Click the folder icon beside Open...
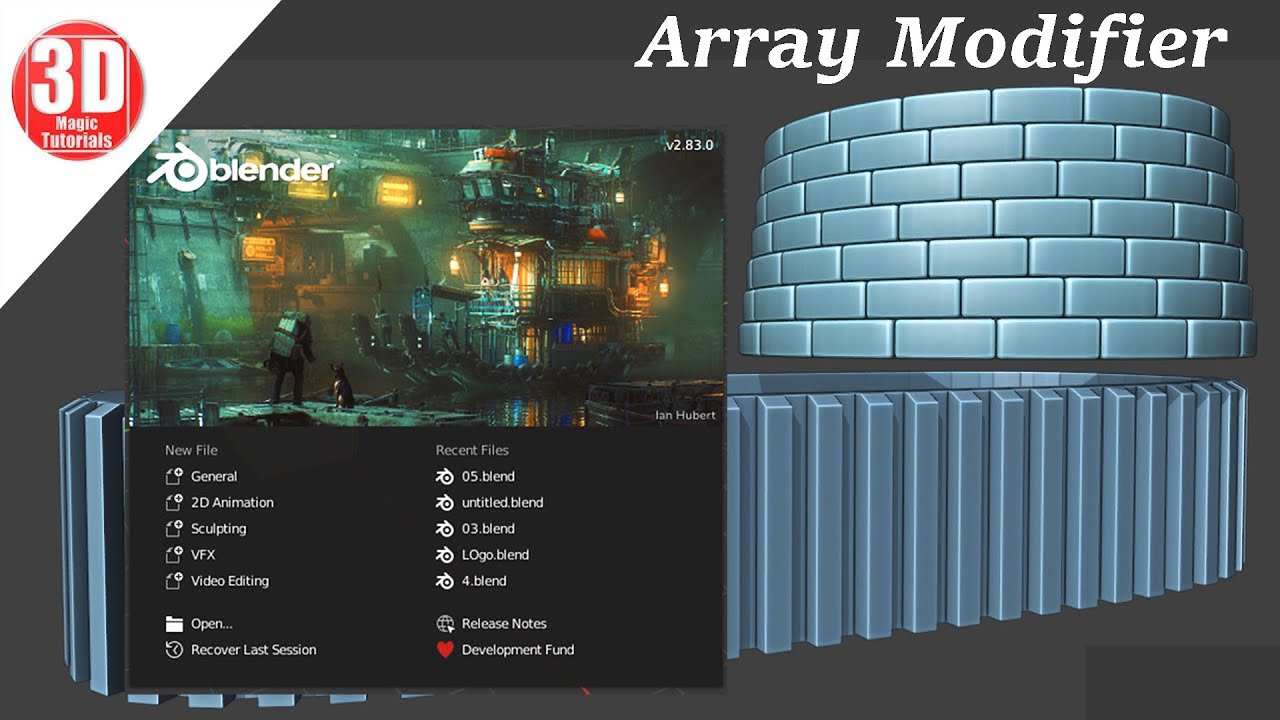 (174, 624)
